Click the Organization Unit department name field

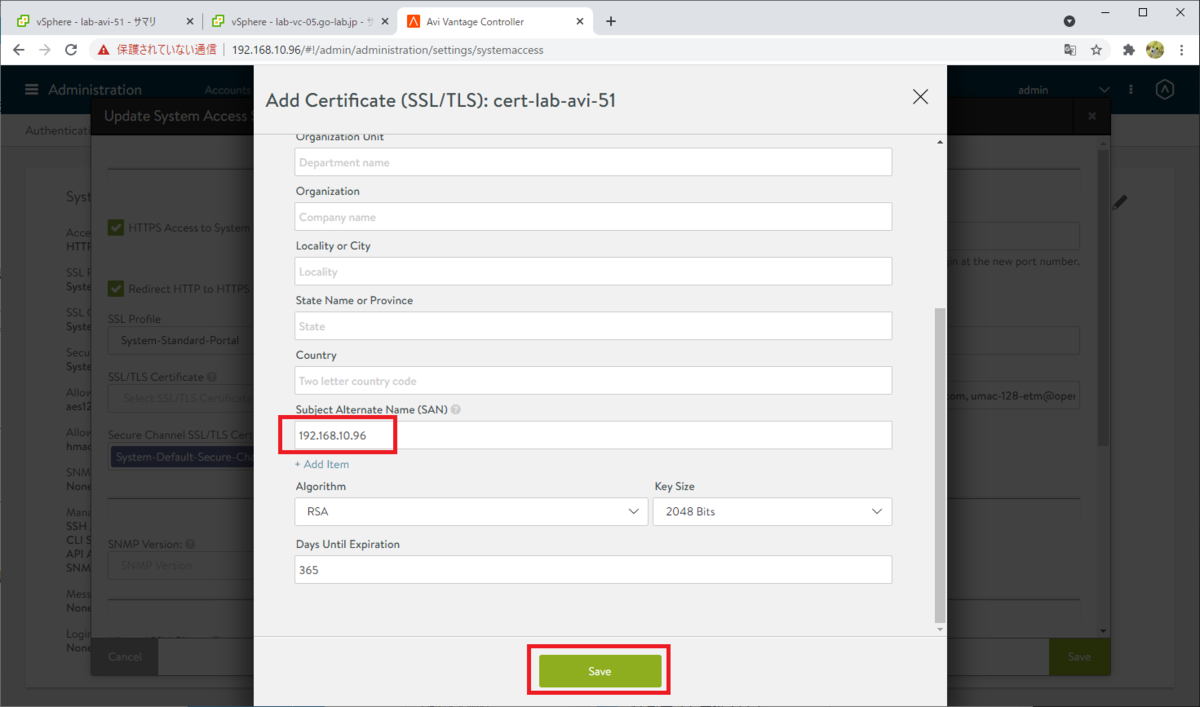[593, 162]
